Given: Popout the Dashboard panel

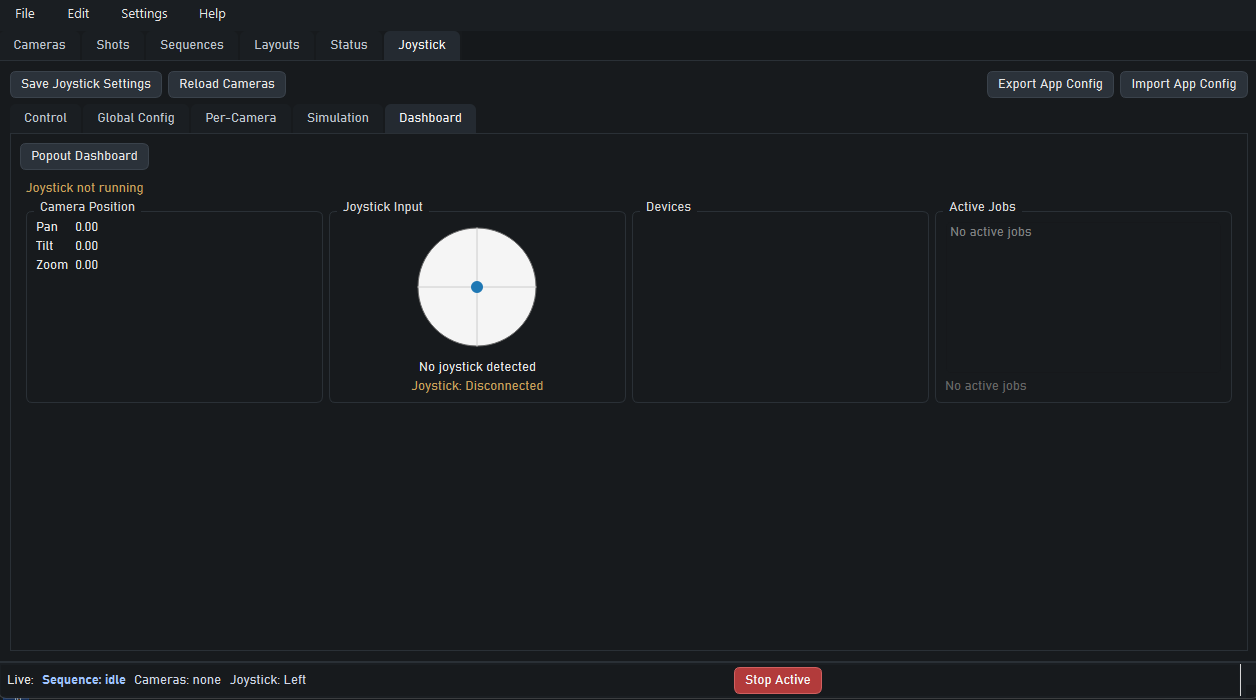Looking at the screenshot, I should click(84, 156).
